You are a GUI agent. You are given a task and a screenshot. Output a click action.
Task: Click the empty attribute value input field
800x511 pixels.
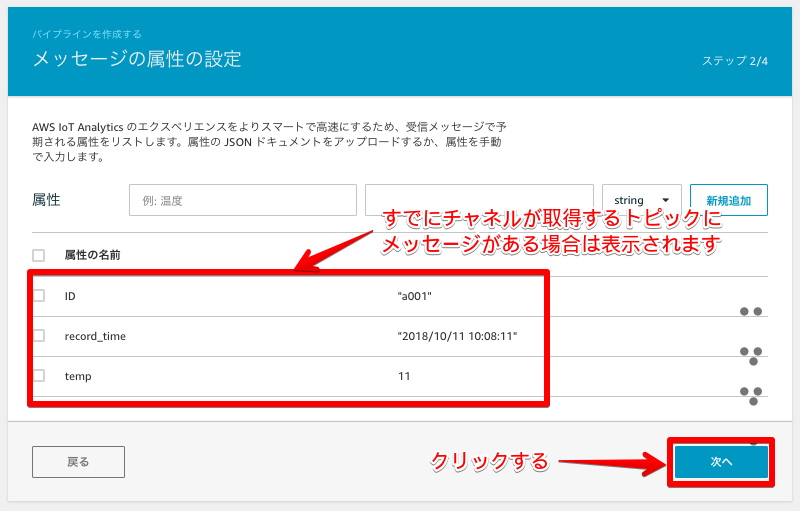tap(479, 200)
